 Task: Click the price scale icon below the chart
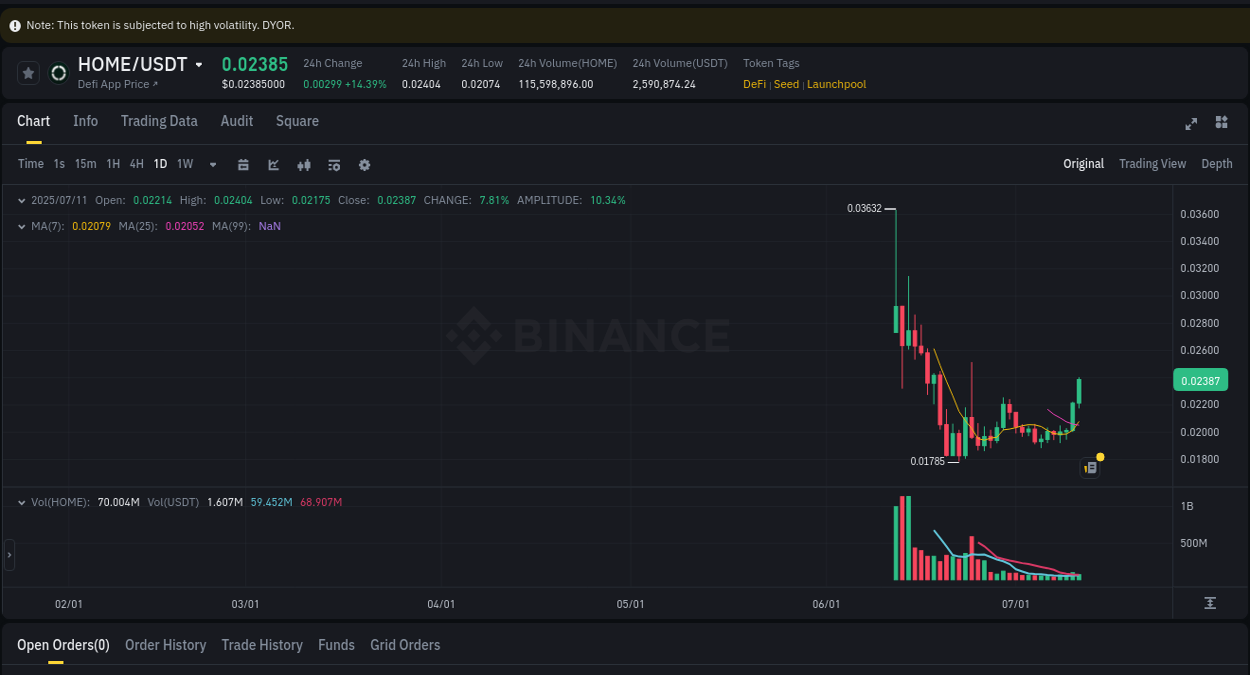click(x=1210, y=603)
